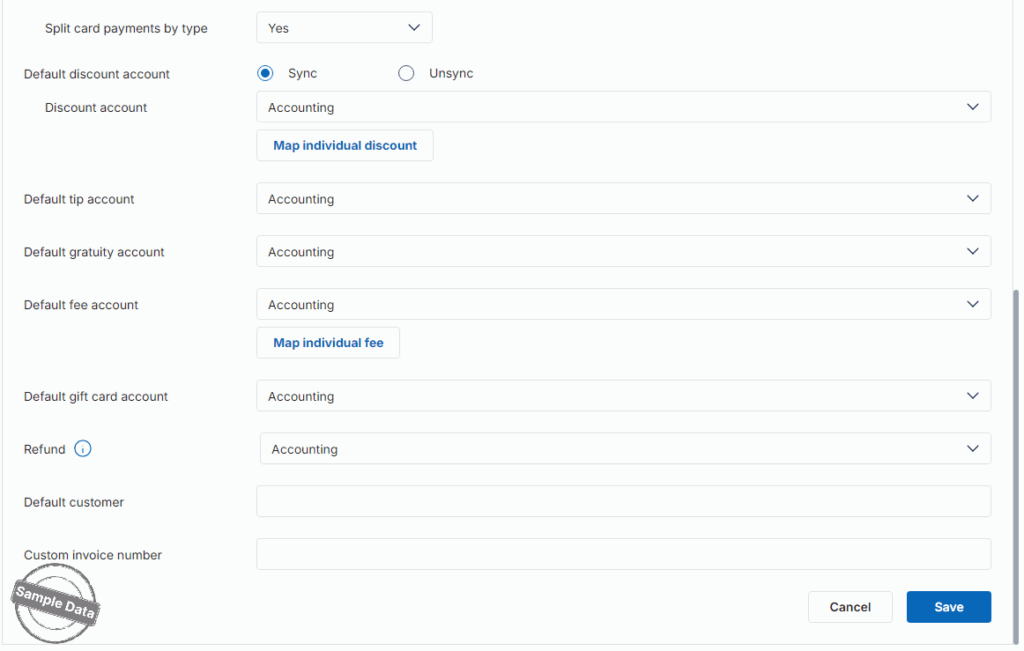
Task: Expand the Discount account dropdown
Action: point(623,107)
